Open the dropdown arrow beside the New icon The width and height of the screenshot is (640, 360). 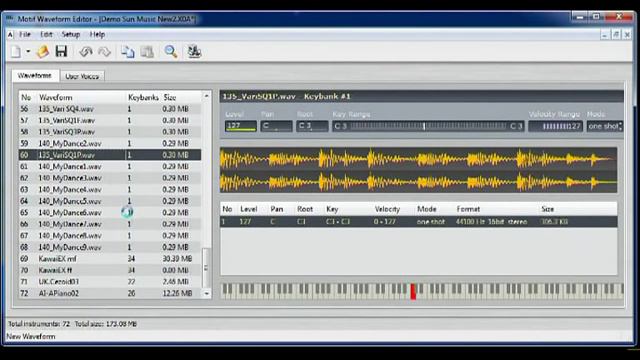click(28, 52)
